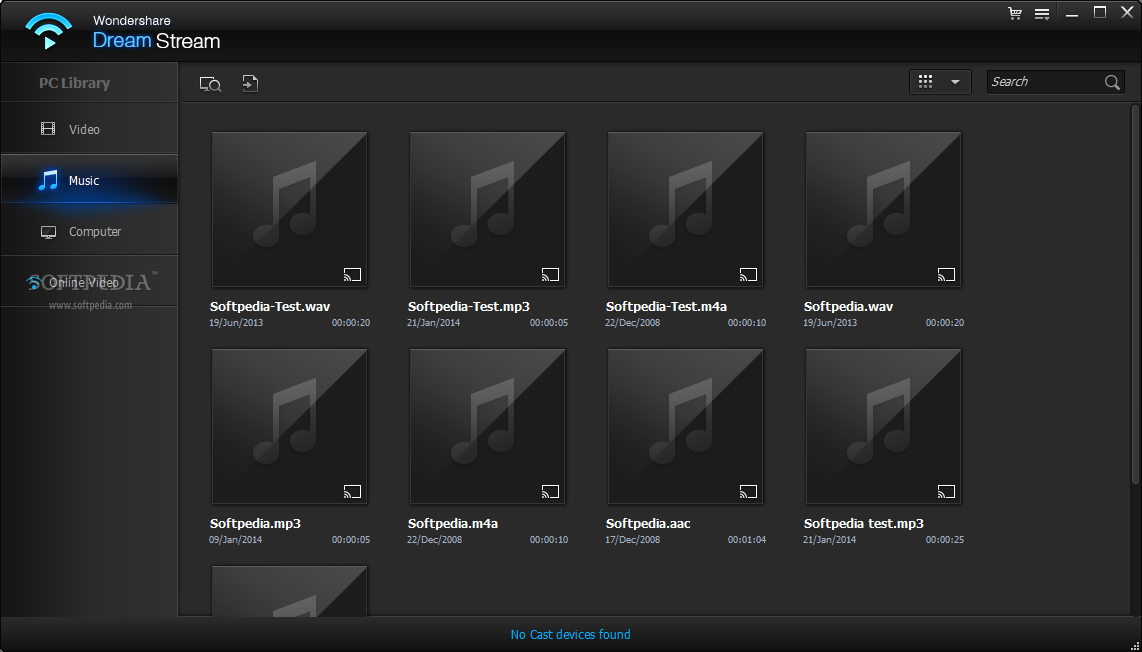
Task: Click the 00:01:04 duration of Softpedia.aac
Action: 747,540
